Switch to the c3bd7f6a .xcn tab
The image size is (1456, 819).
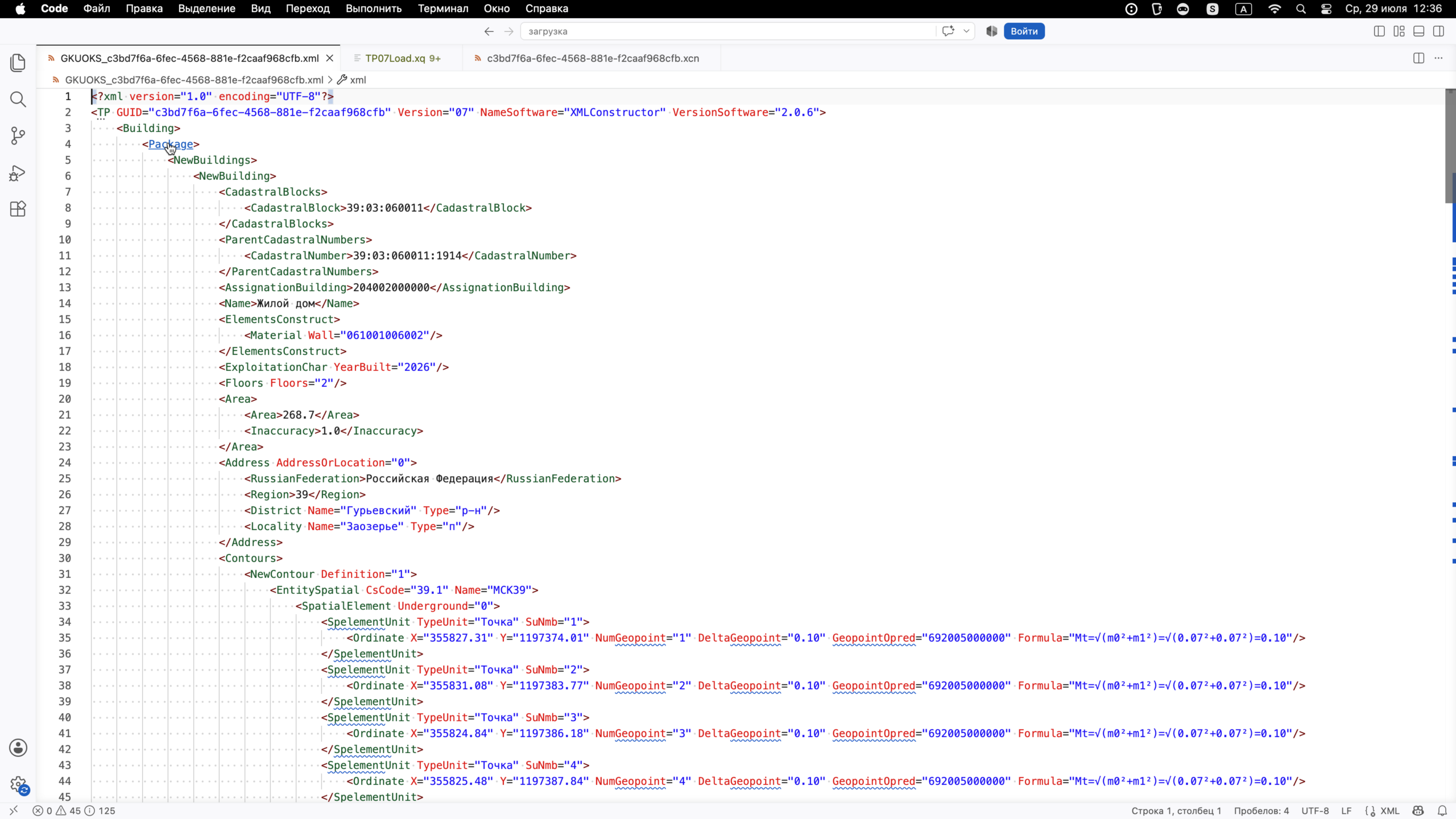pos(592,58)
